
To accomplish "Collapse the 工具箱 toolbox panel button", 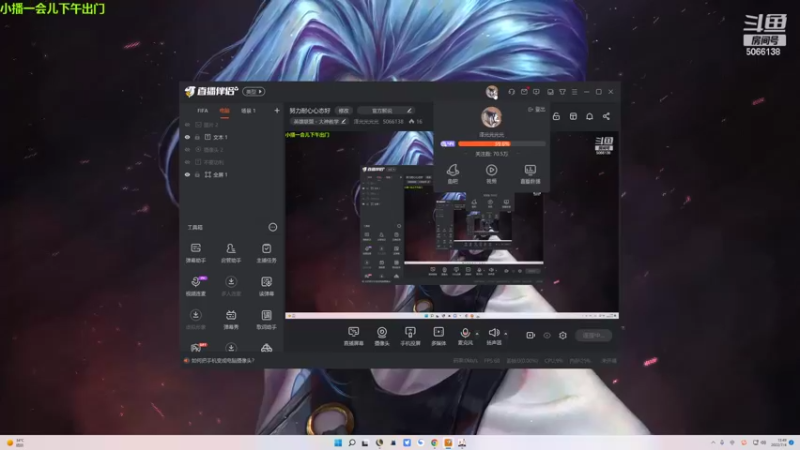I will point(273,227).
